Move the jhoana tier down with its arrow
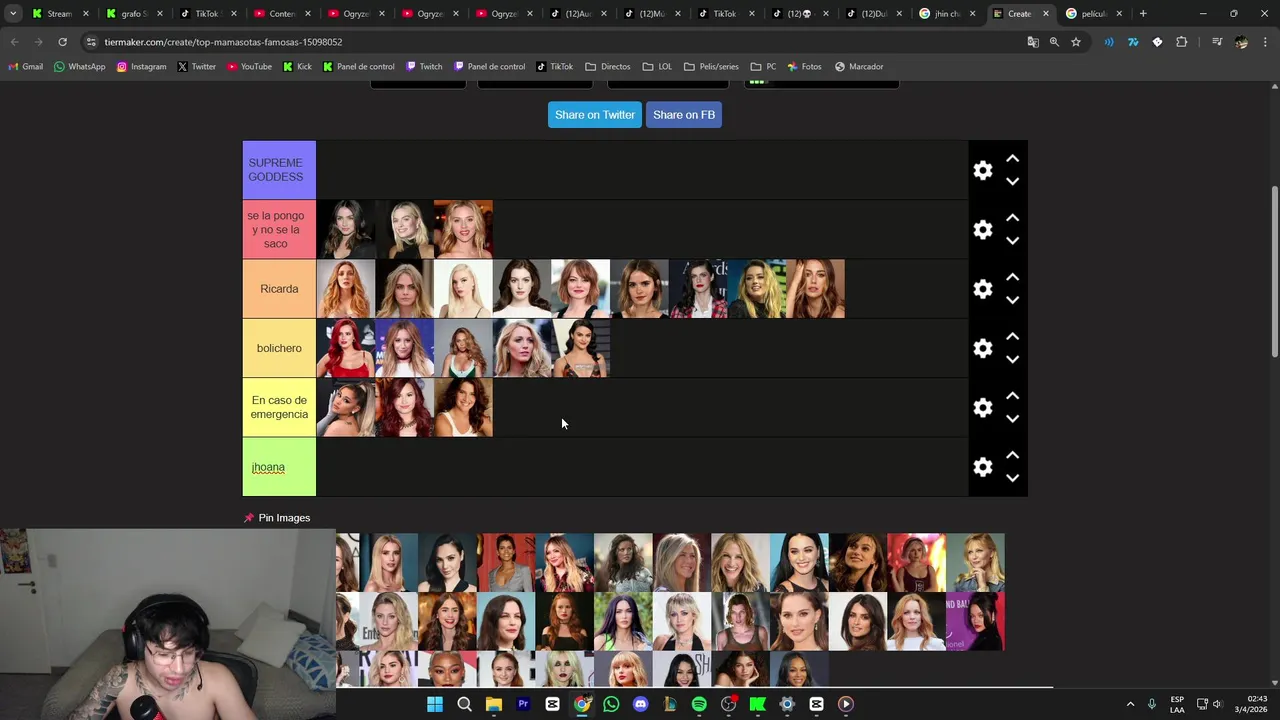The image size is (1280, 720). [x=1012, y=478]
